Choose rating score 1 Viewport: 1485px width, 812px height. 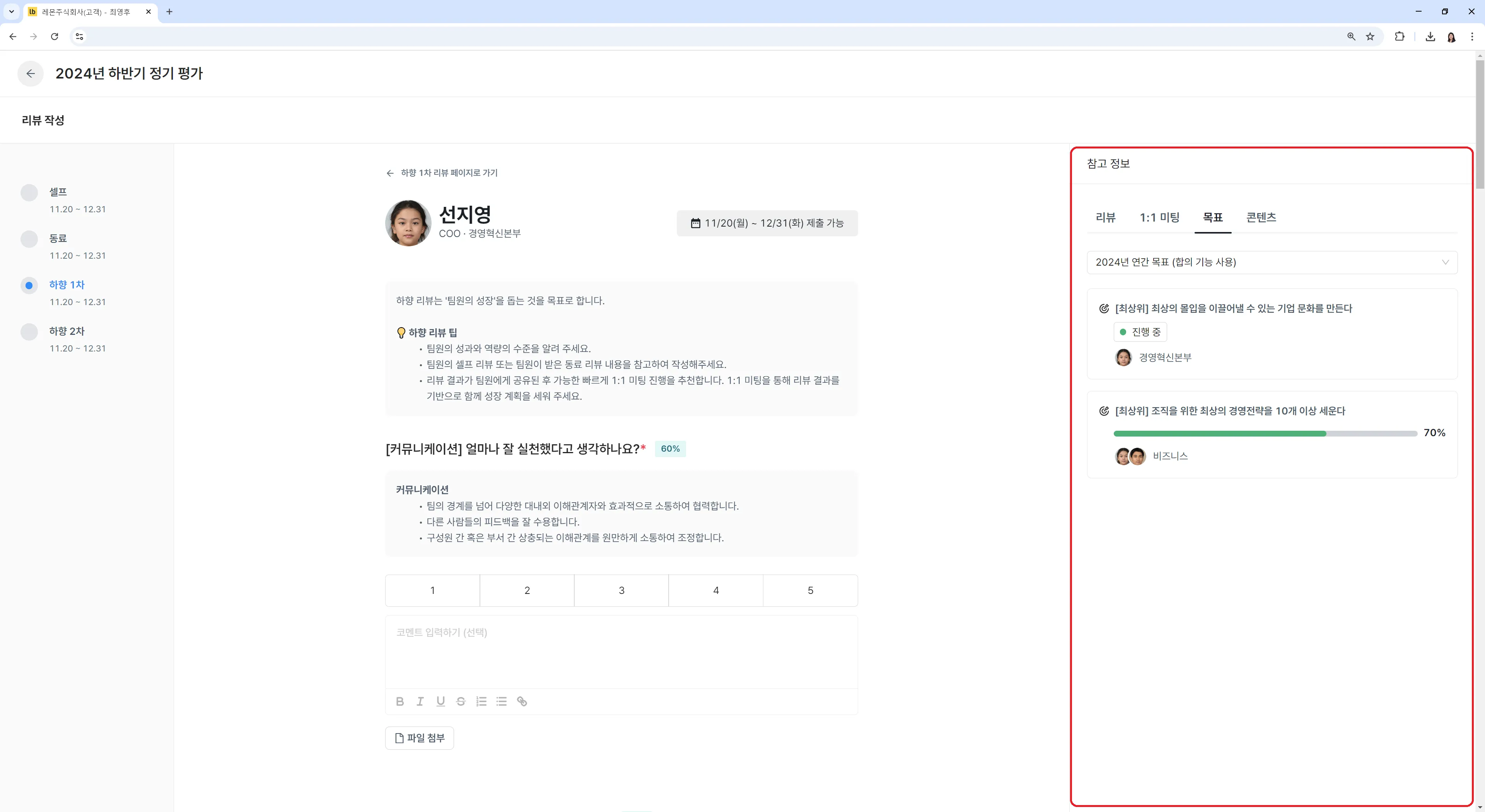[432, 590]
